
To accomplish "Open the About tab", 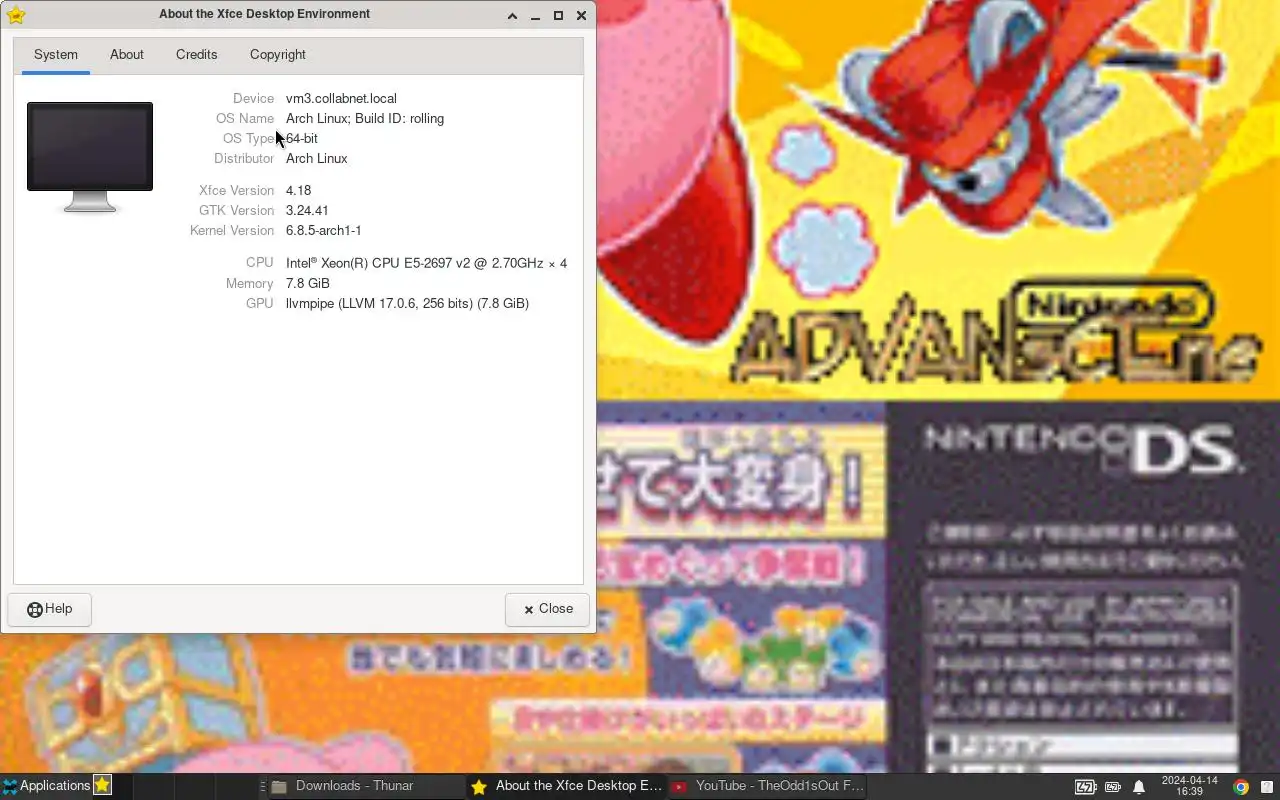I will [127, 55].
